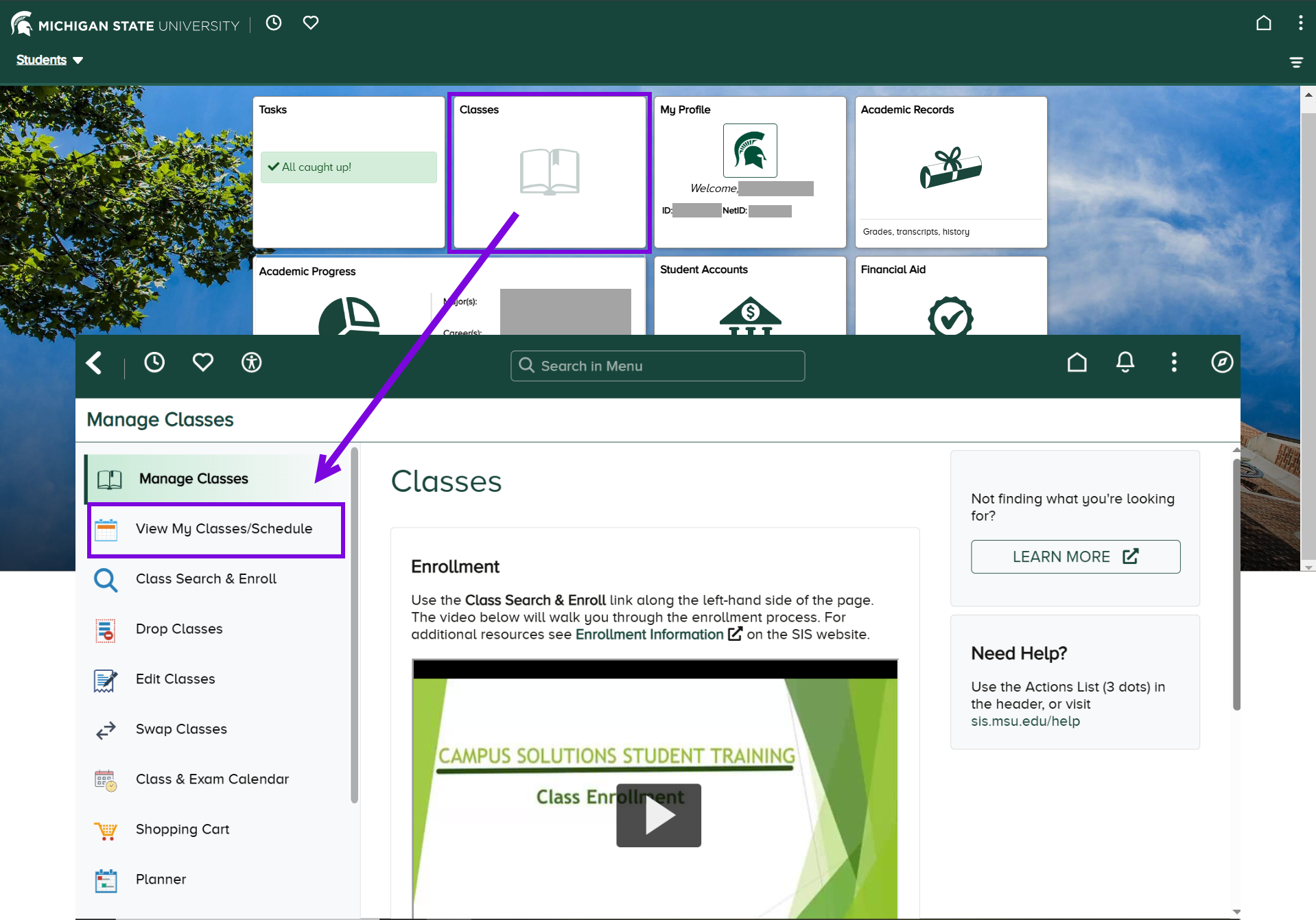The image size is (1316, 920).
Task: Click the Drop Classes icon
Action: (106, 630)
